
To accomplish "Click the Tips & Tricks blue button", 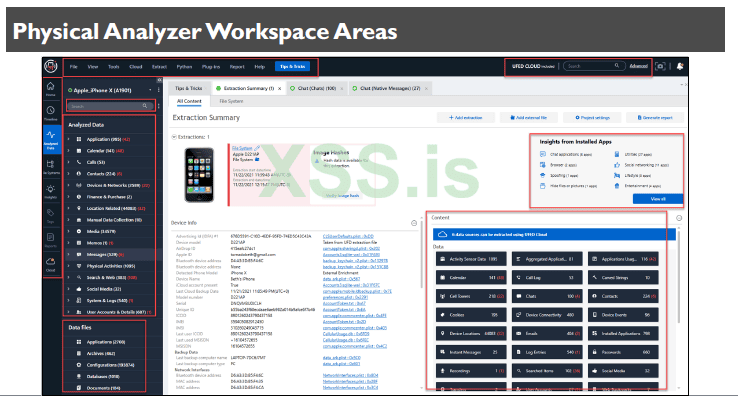I will pos(292,66).
